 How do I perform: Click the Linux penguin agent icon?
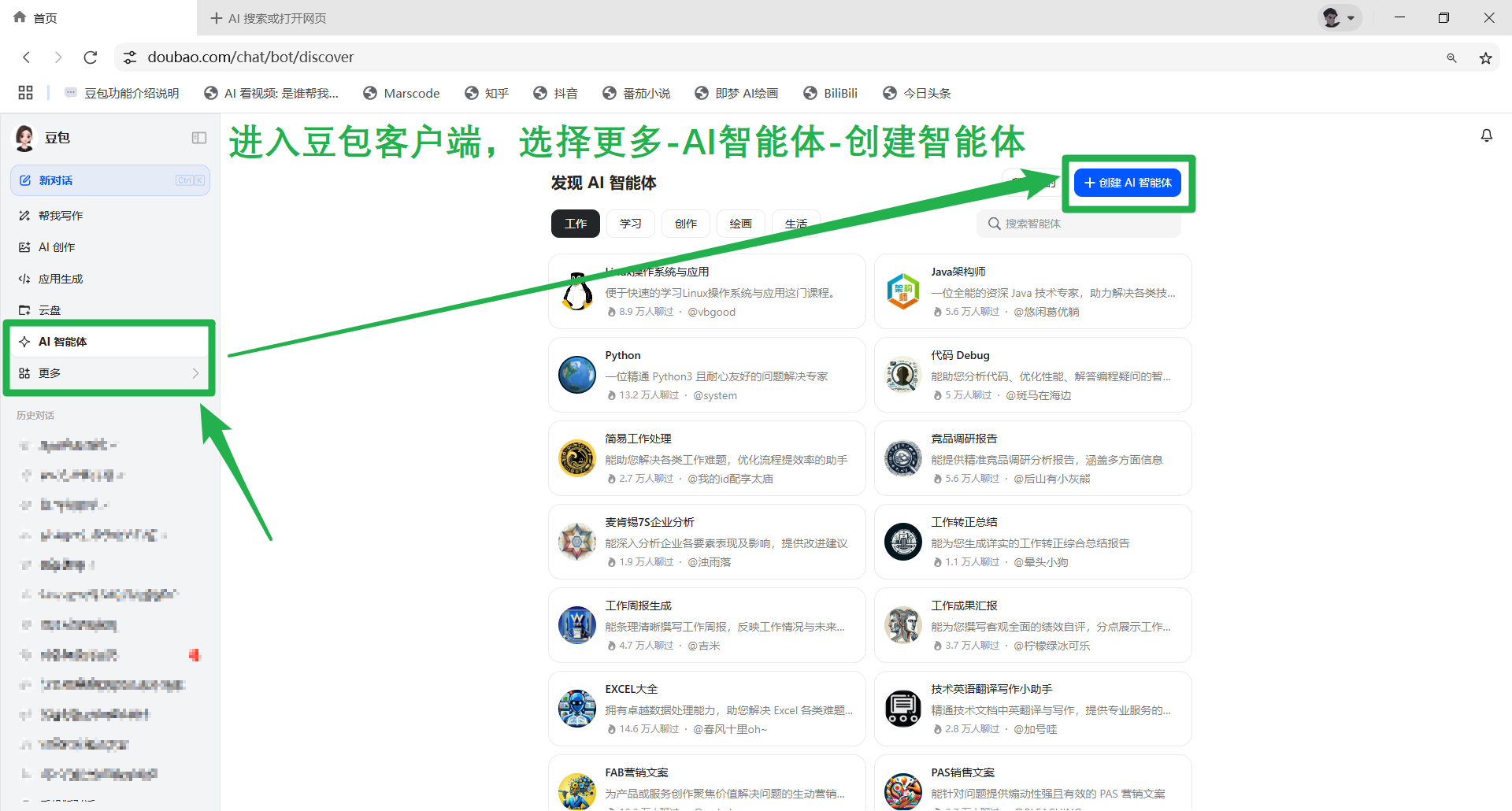point(576,291)
